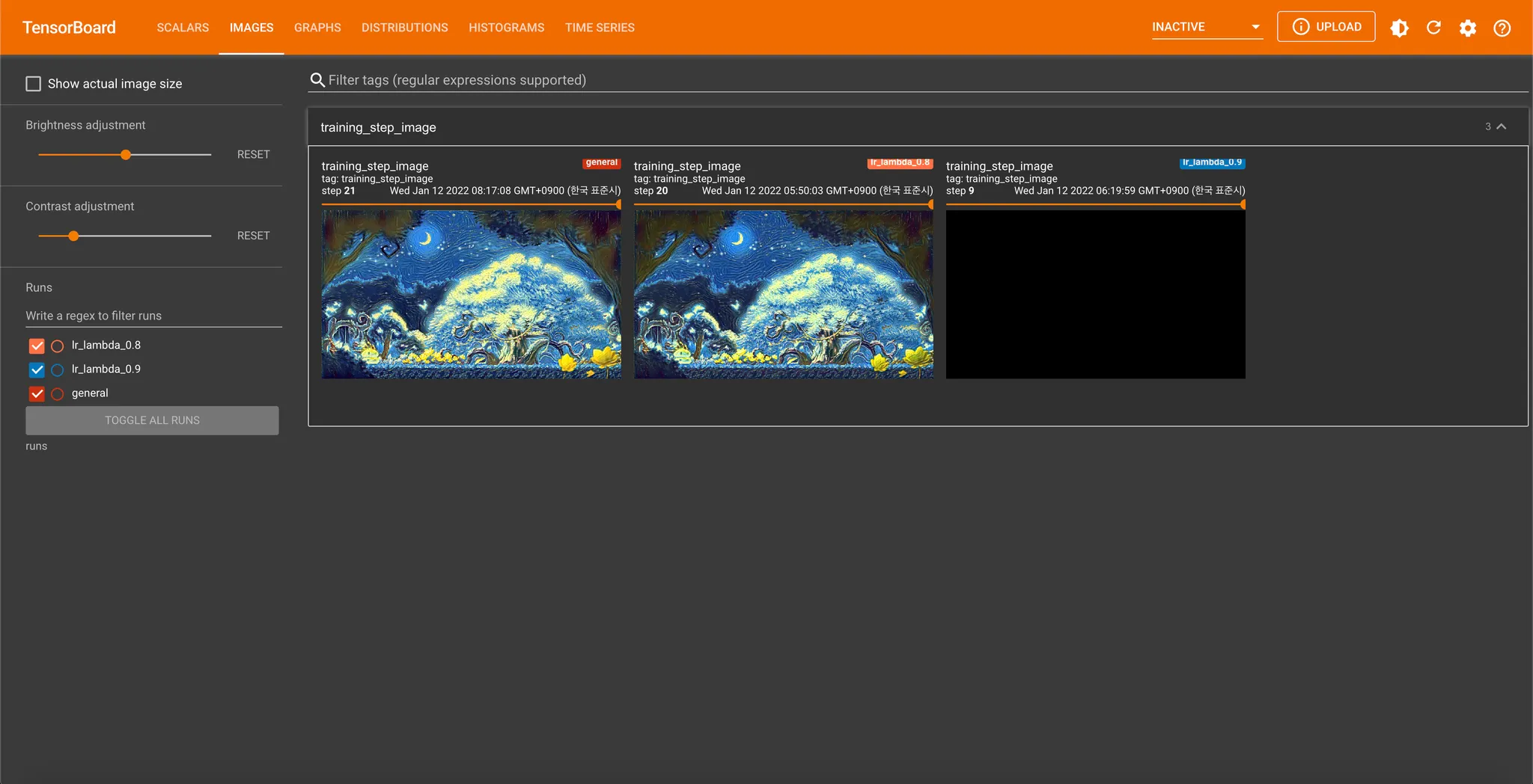The image size is (1533, 784).
Task: Switch to the SCALARS tab
Action: pyautogui.click(x=183, y=28)
